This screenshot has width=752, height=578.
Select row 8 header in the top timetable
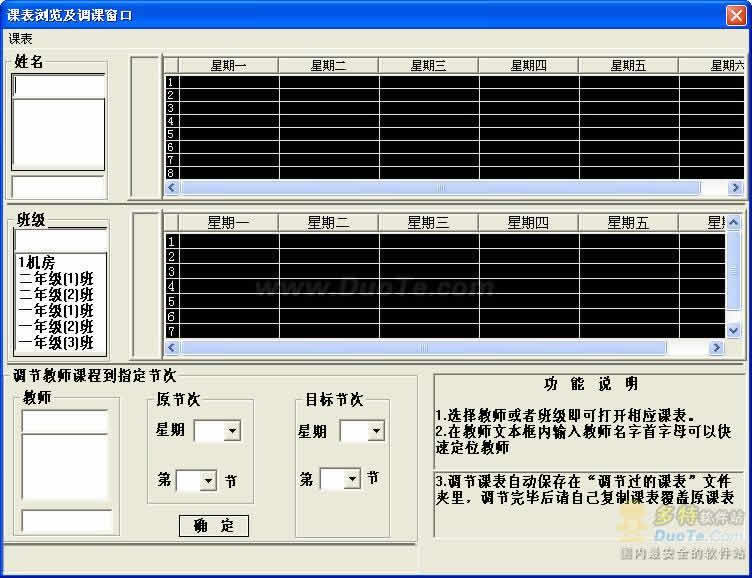point(171,173)
